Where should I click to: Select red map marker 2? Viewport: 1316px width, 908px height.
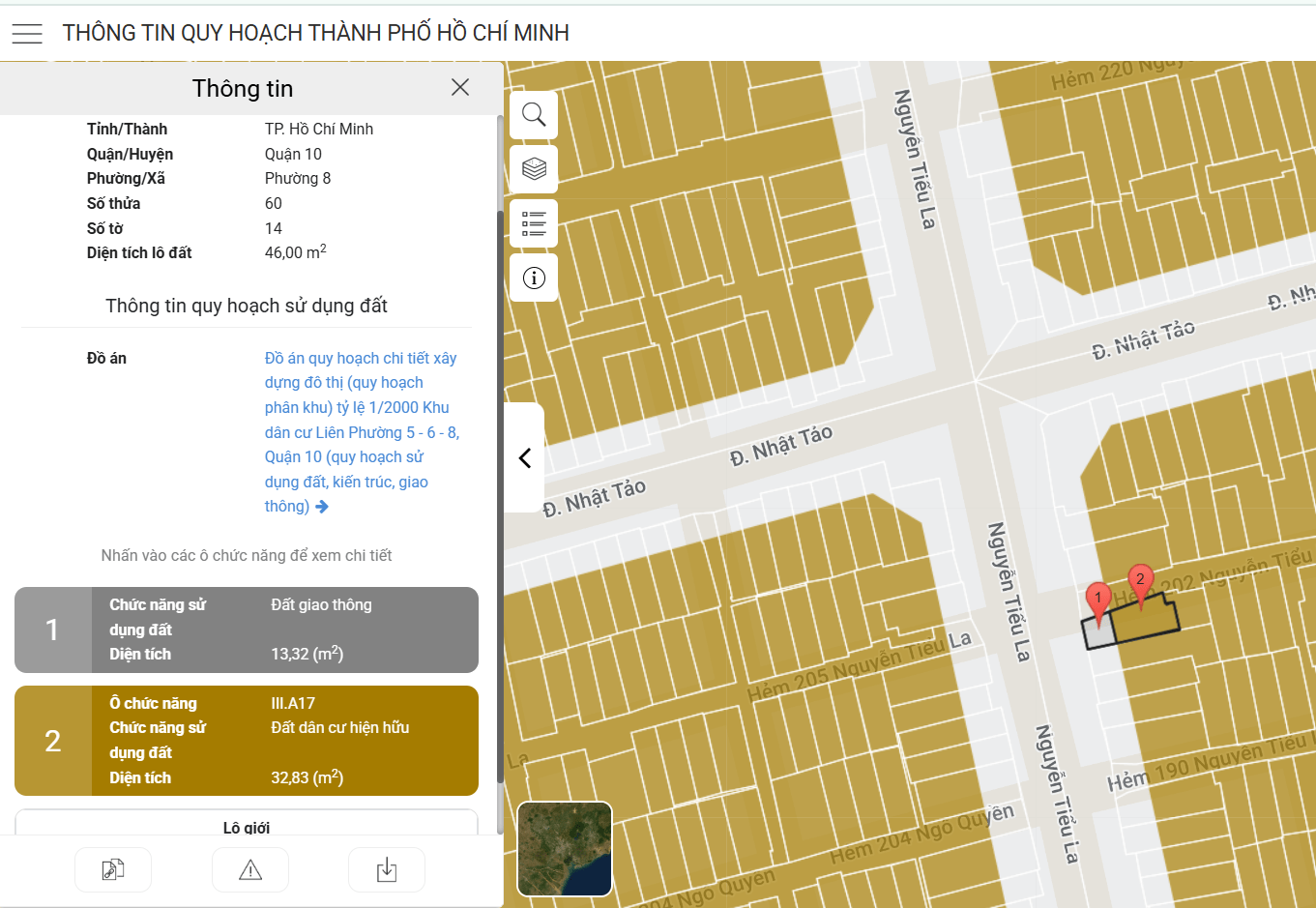pos(1141,586)
